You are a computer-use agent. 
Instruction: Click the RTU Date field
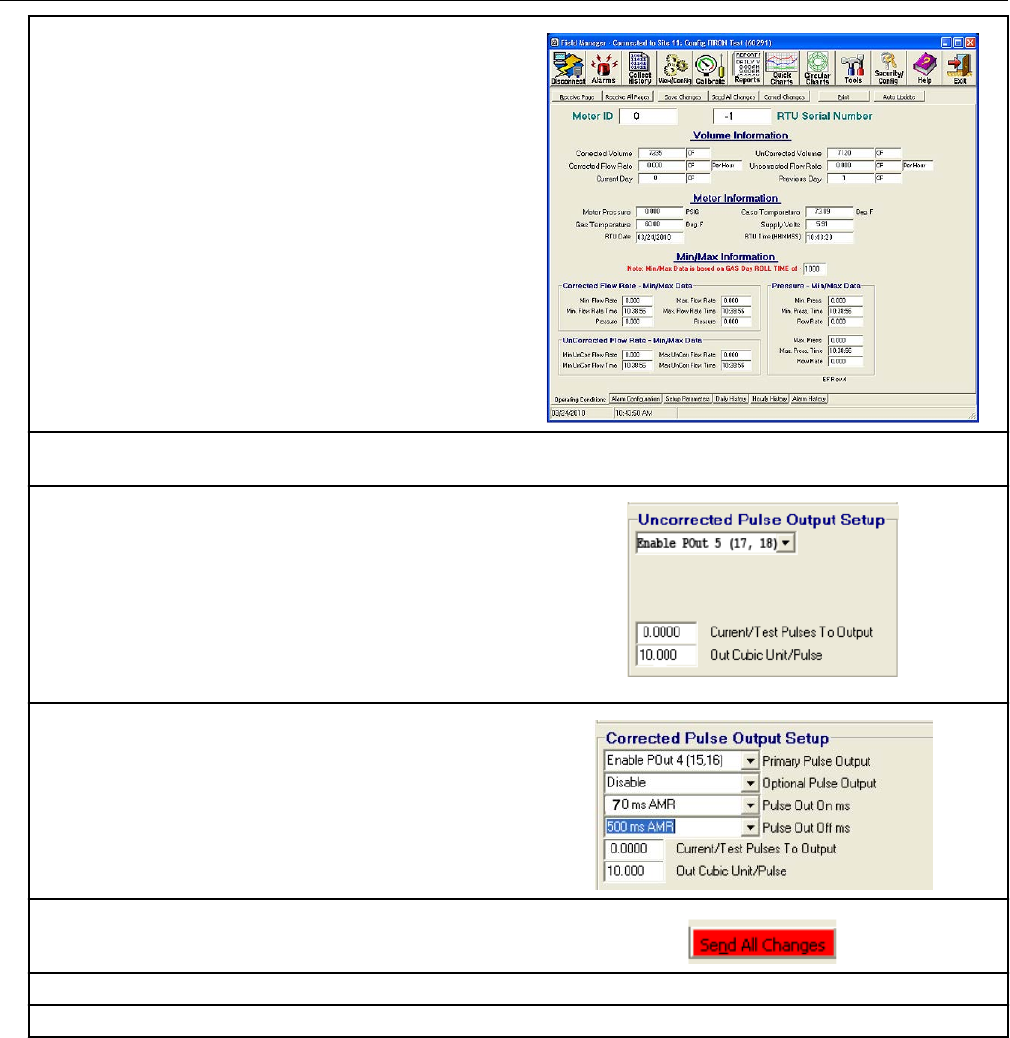(x=659, y=237)
